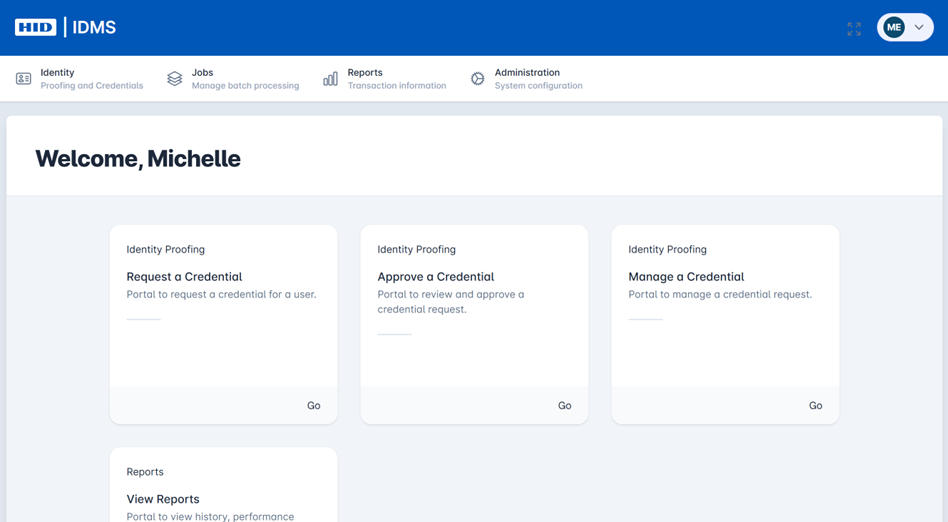Open the Approve a Credential title
The height and width of the screenshot is (522, 948).
(x=436, y=276)
